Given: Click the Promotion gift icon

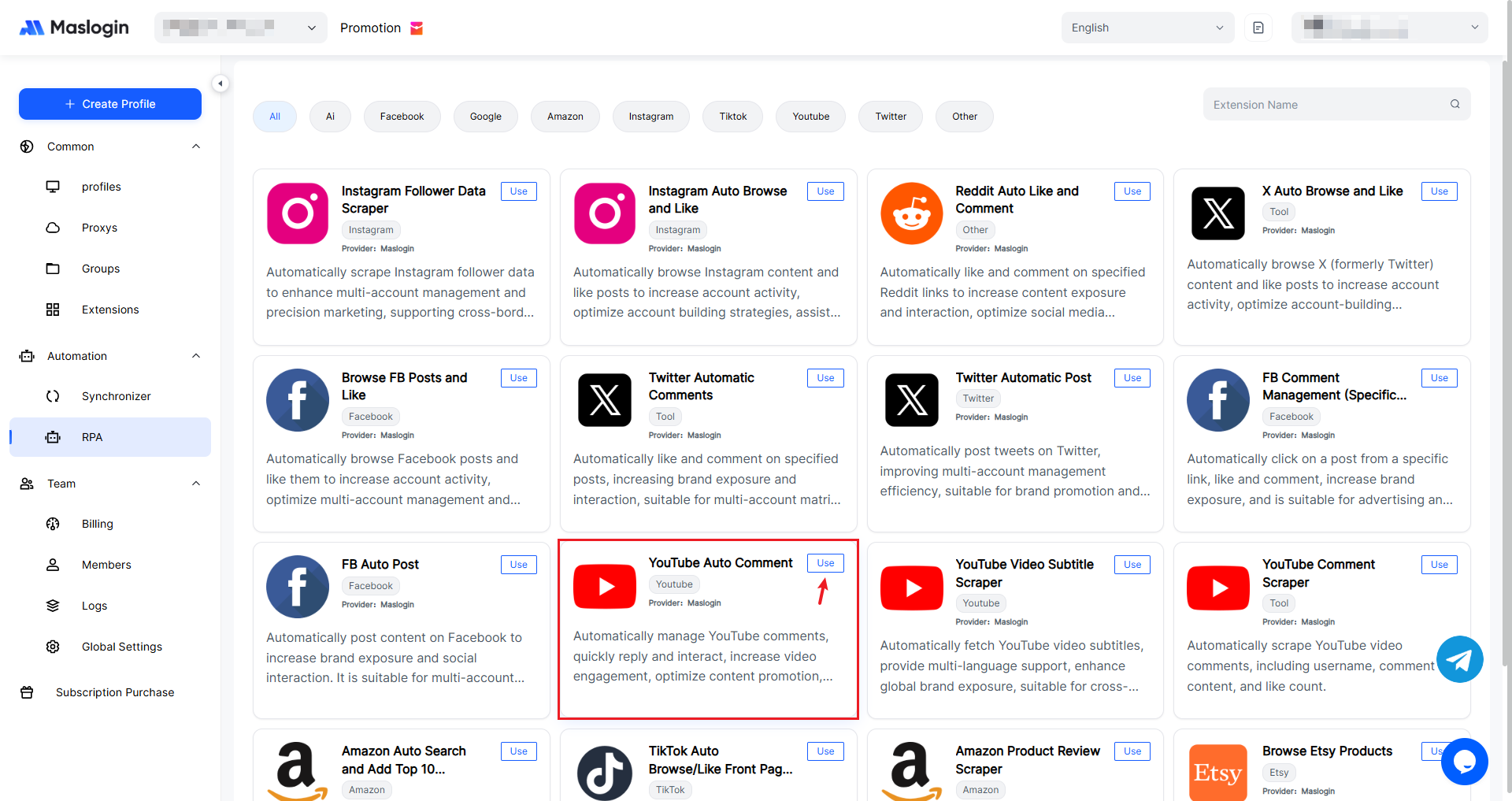Looking at the screenshot, I should click(417, 28).
